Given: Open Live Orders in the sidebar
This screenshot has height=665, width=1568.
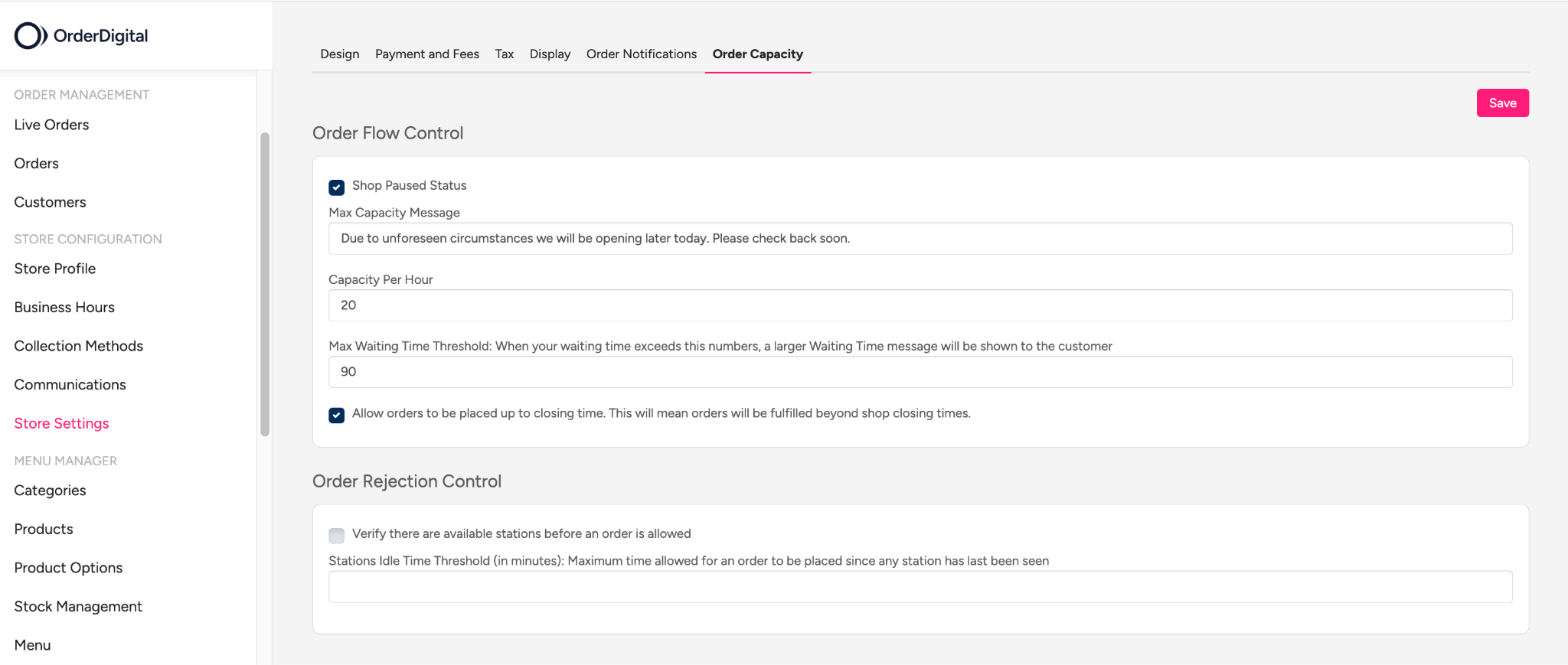Looking at the screenshot, I should (x=51, y=125).
